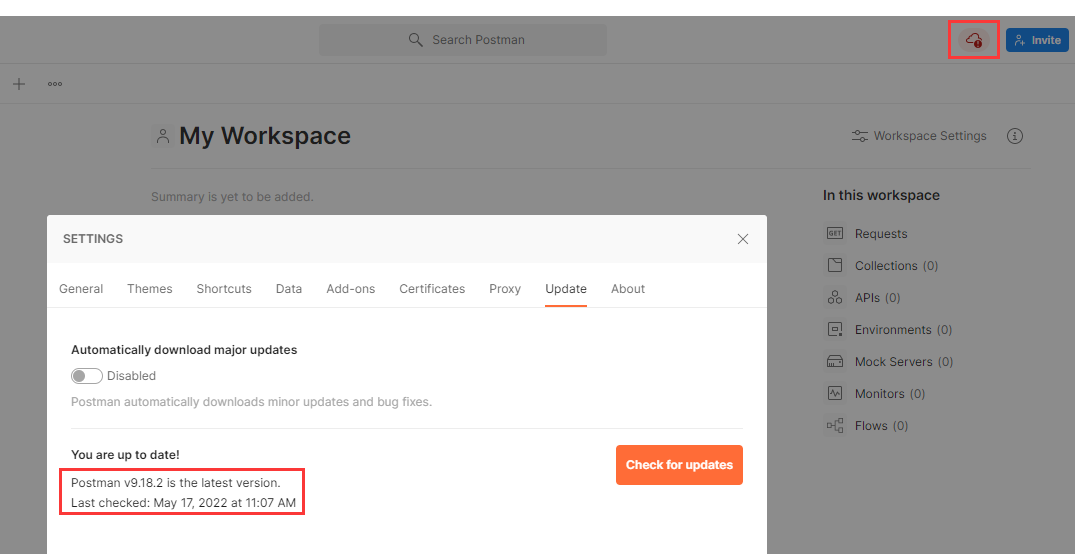Close the Settings dialog
This screenshot has height=554, width=1075.
743,239
